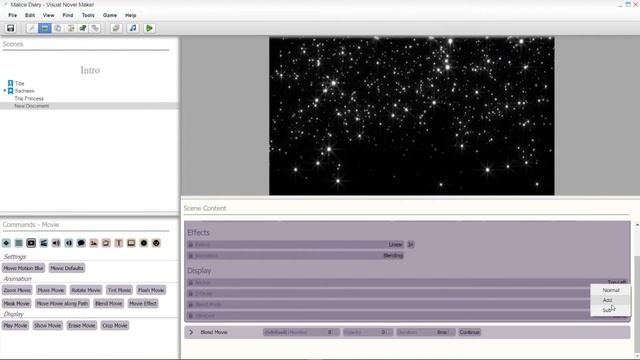
Task: Select the gray square command category icon
Action: (x=19, y=243)
